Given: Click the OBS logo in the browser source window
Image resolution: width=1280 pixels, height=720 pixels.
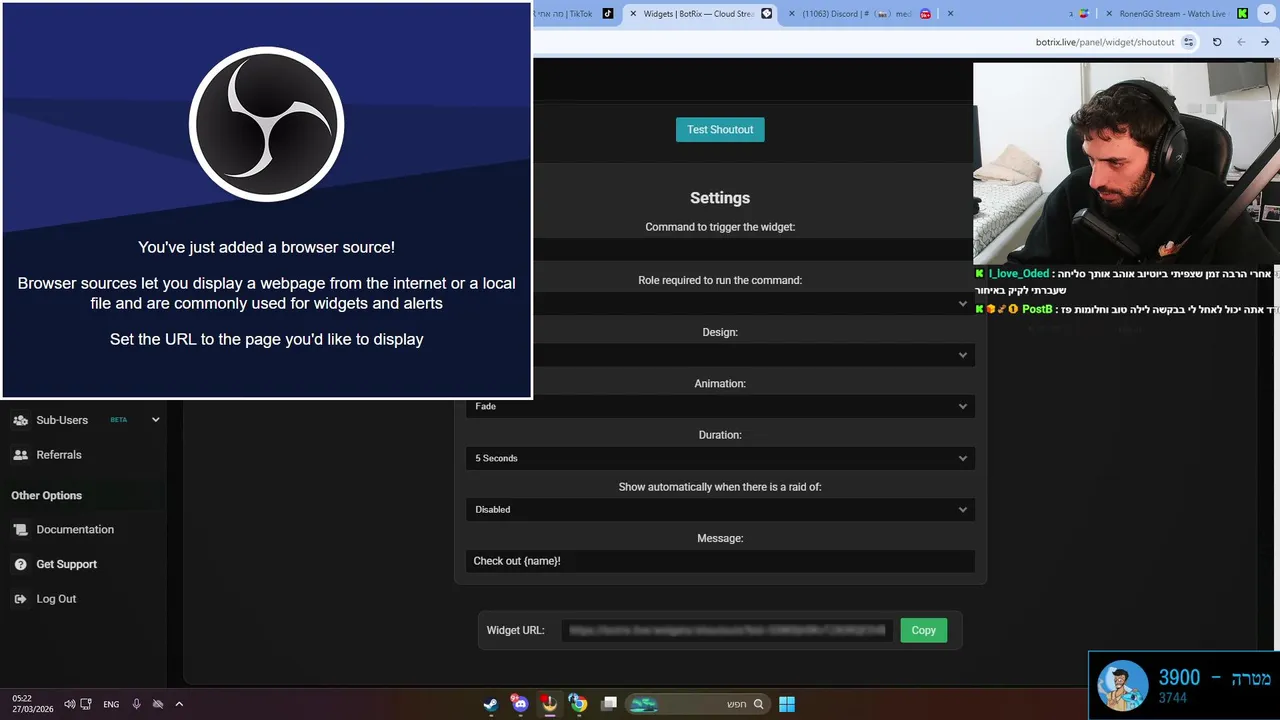Looking at the screenshot, I should (267, 124).
